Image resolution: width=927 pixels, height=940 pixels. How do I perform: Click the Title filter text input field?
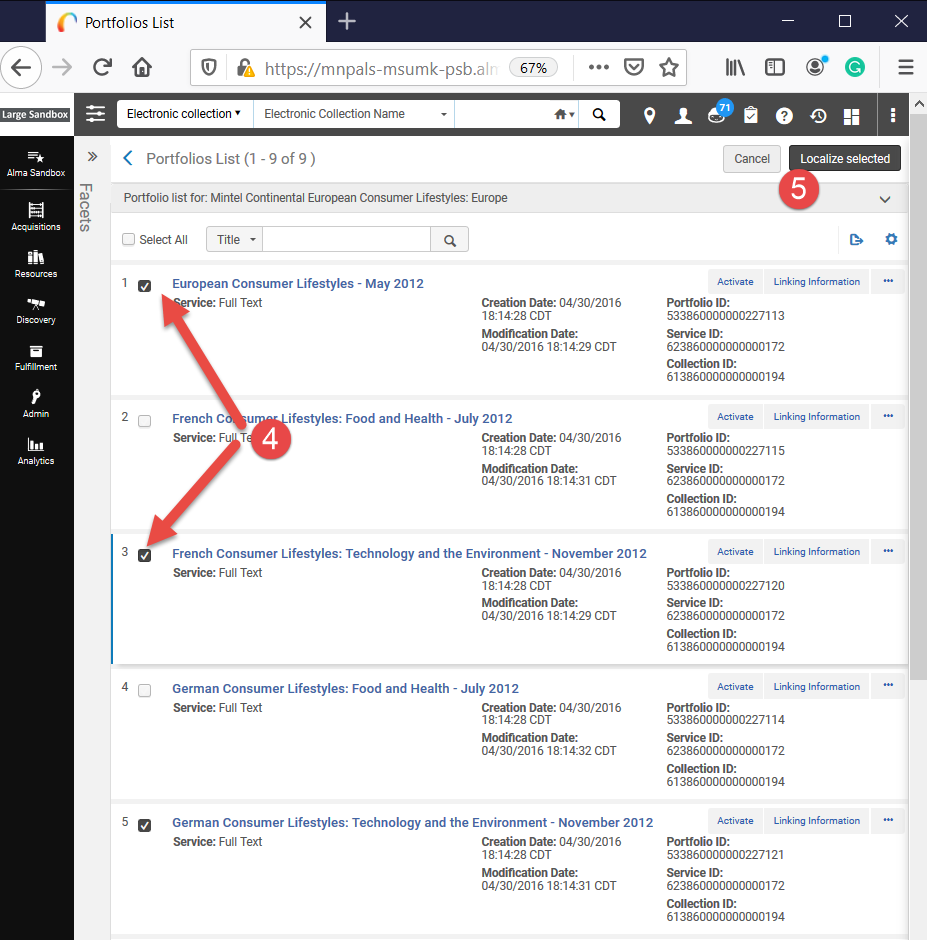347,240
